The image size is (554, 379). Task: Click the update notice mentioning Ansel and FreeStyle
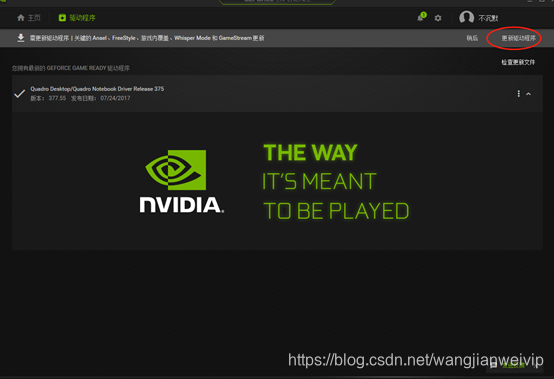(x=147, y=38)
